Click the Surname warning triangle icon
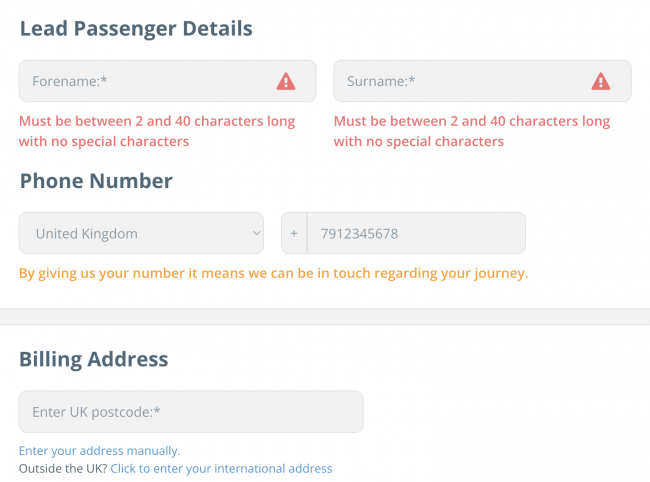This screenshot has width=650, height=482. [601, 81]
